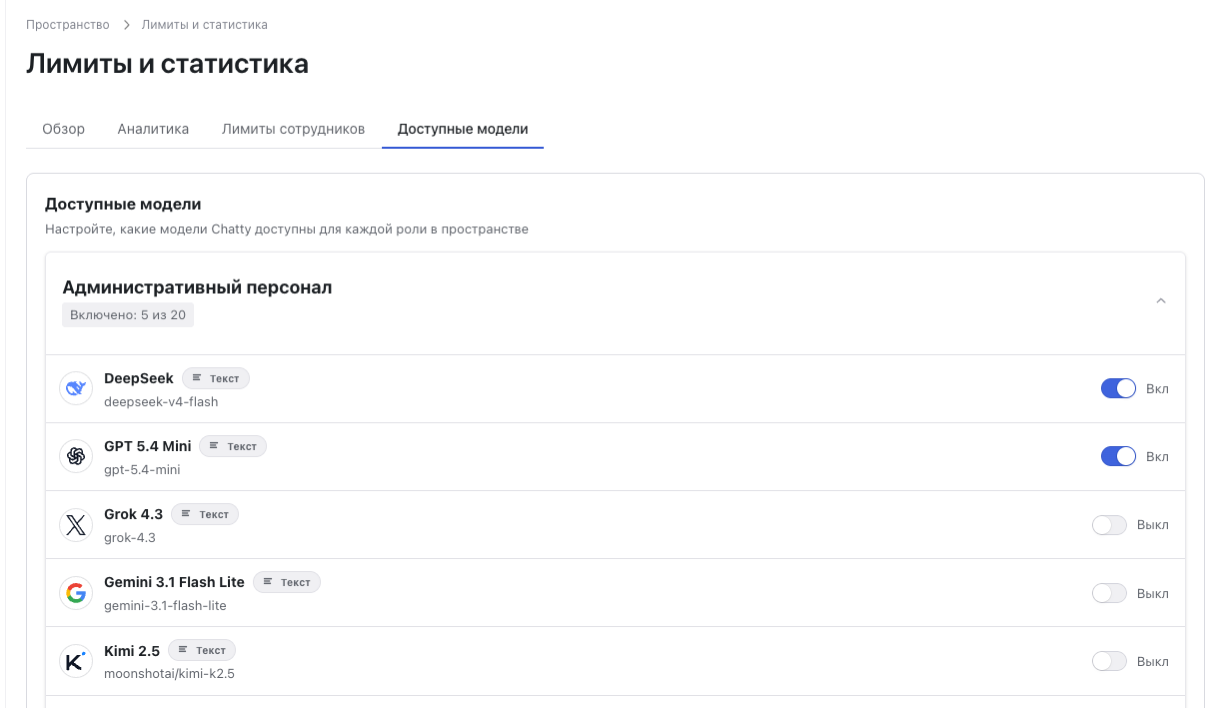
Task: Click the 'Вкл' label in the GPT 5.4 Mini row
Action: pos(1157,457)
